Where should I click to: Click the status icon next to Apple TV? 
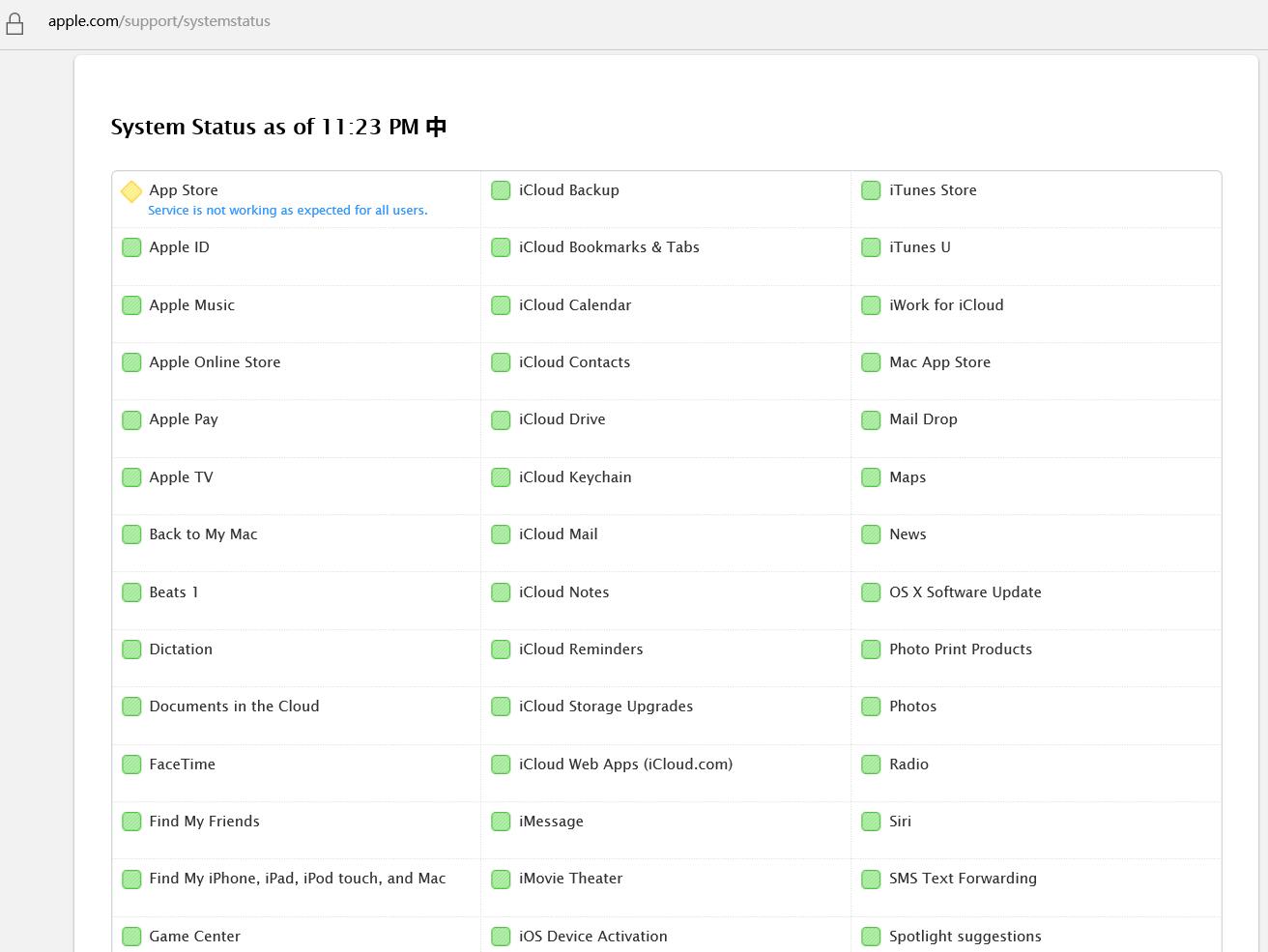tap(131, 477)
